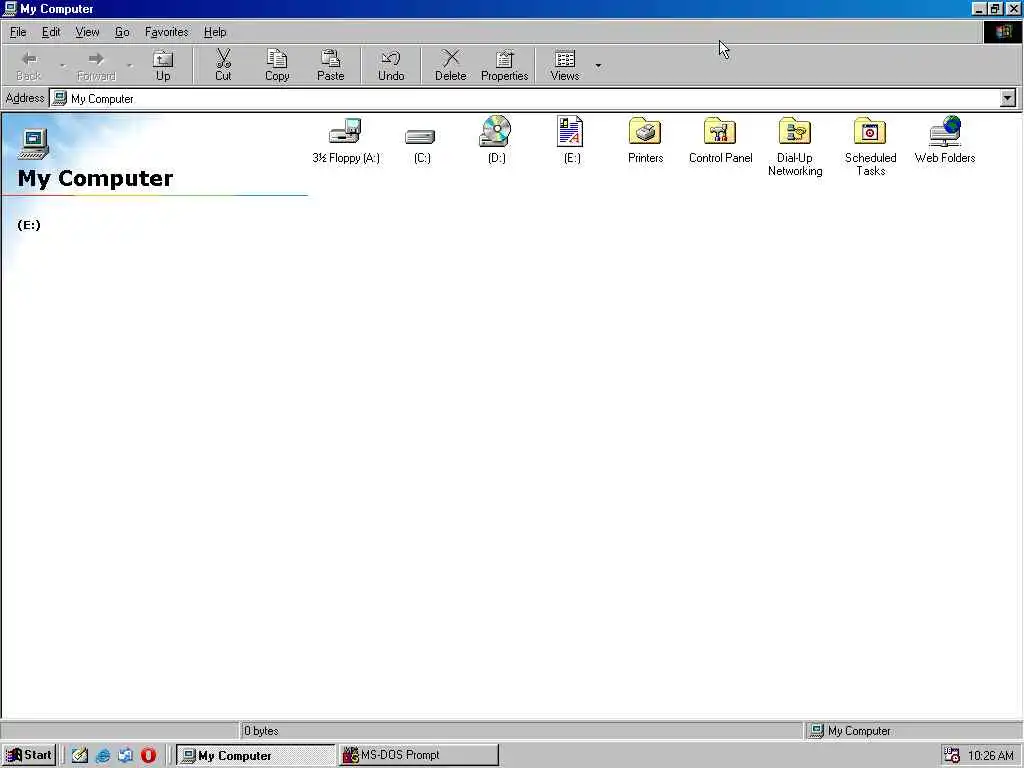Open the Go menu
1024x768 pixels.
click(x=122, y=32)
